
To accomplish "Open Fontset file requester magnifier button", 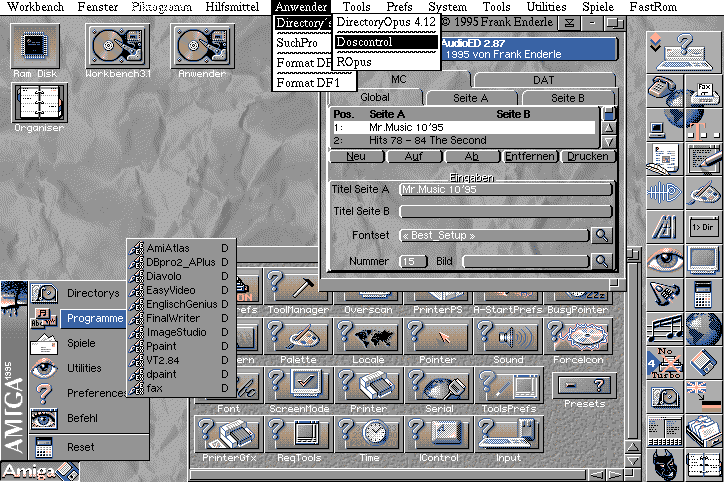I will click(x=602, y=235).
